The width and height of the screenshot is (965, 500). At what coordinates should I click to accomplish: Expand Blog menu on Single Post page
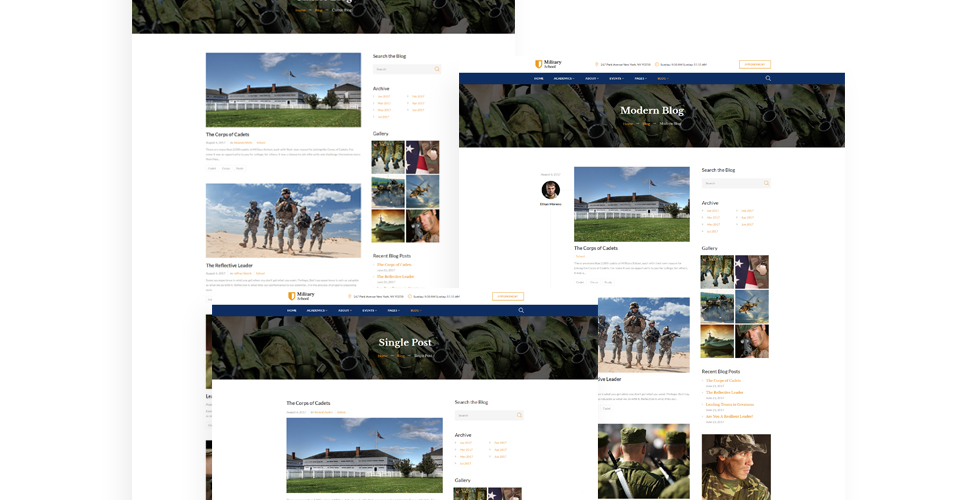point(416,310)
